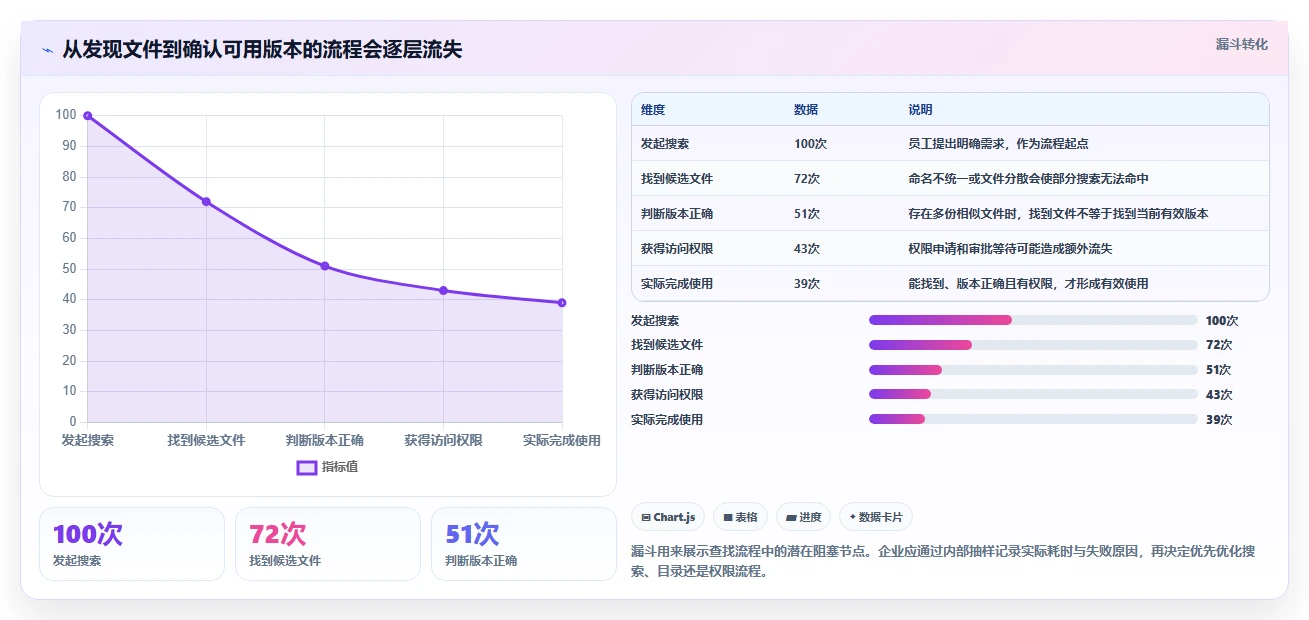Screen dimensions: 1309x620
Task: Click the 43次 value beside progress bars
Action: click(x=1219, y=395)
